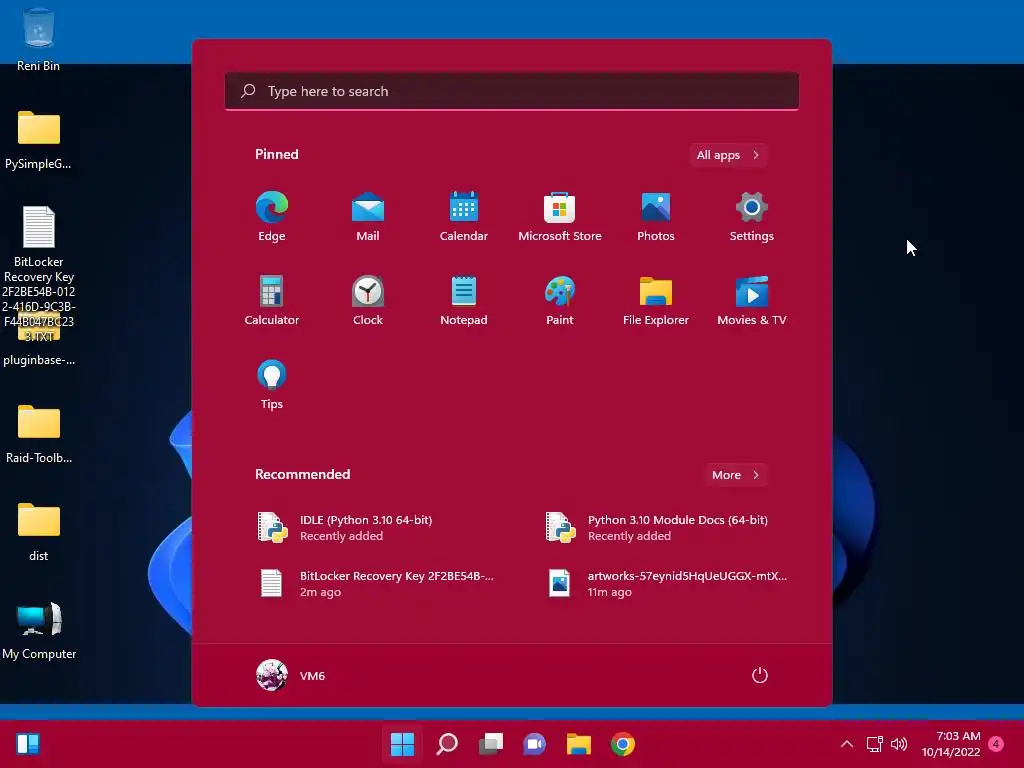Open the Tips app
Screen dimensions: 1024x768
[272, 385]
